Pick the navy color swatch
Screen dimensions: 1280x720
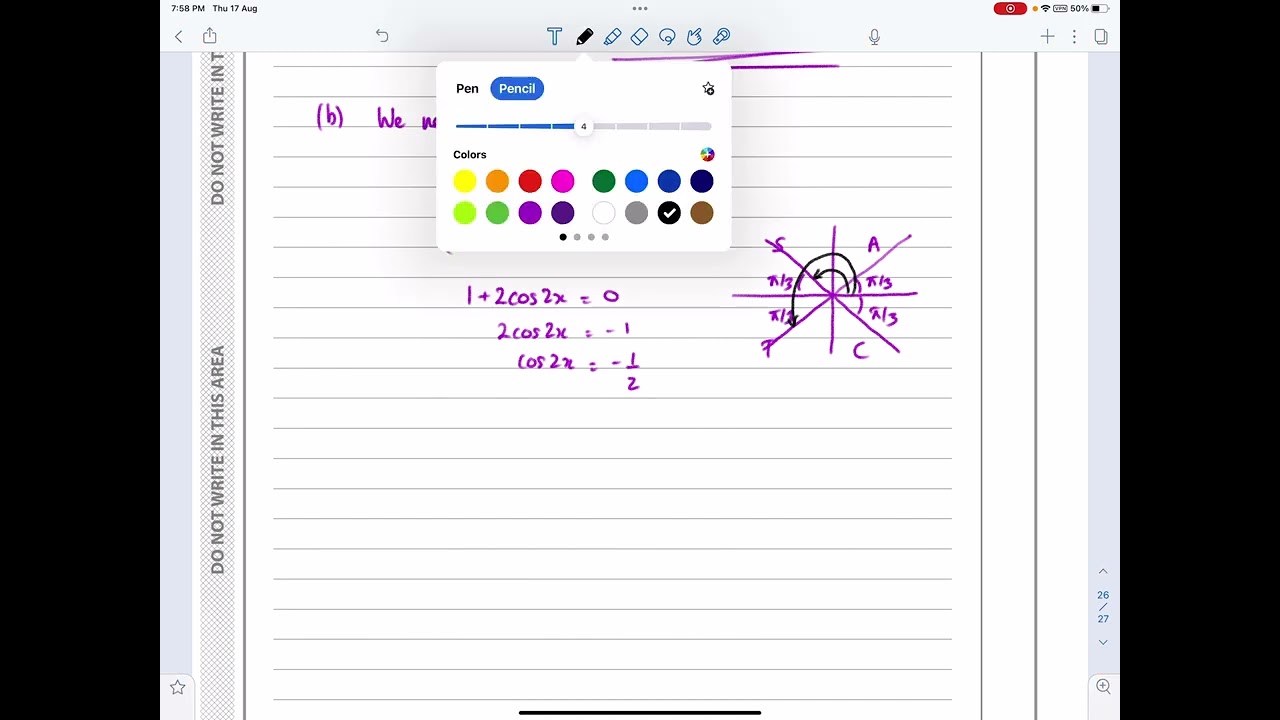tap(702, 181)
